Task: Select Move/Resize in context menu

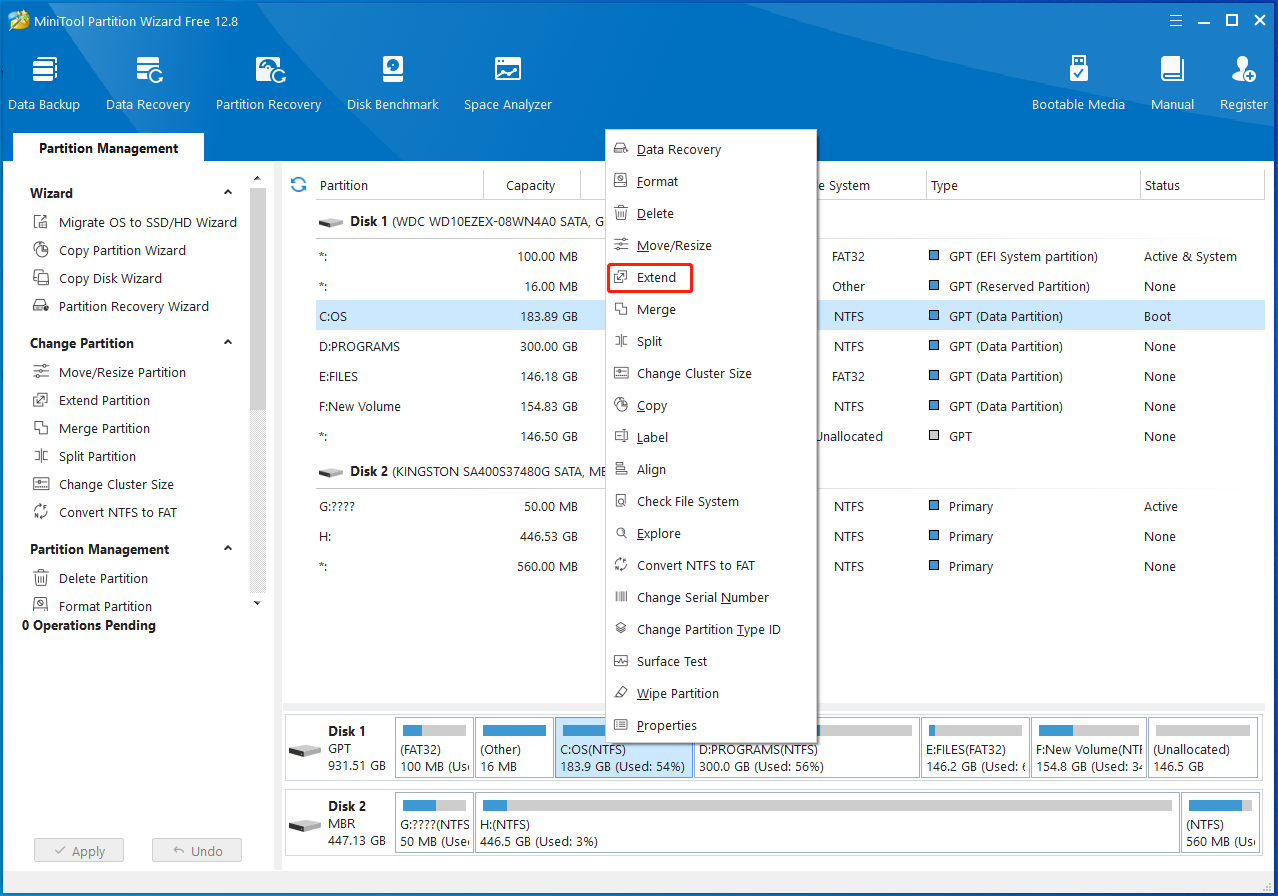Action: (x=711, y=245)
